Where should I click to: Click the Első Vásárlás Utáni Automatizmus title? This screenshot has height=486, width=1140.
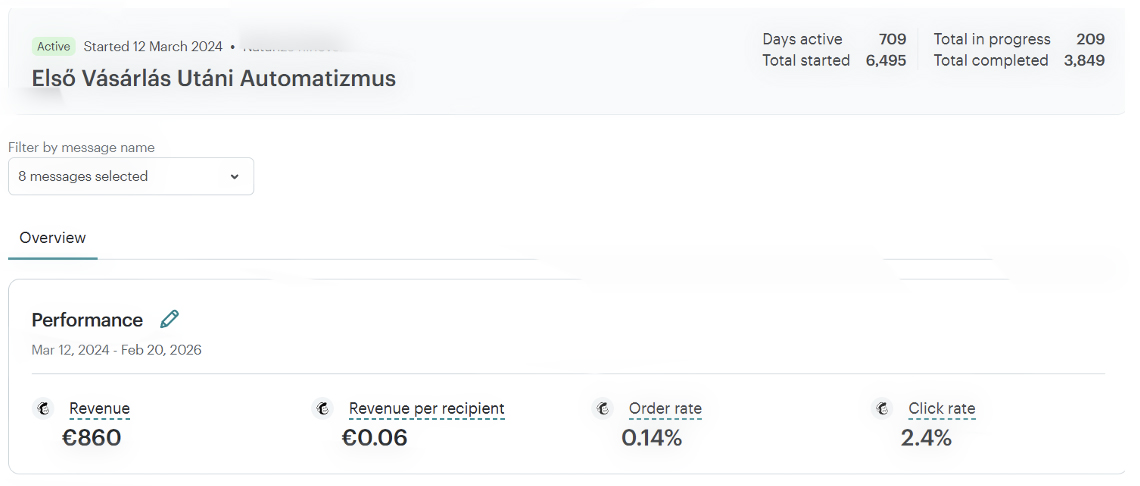(214, 78)
